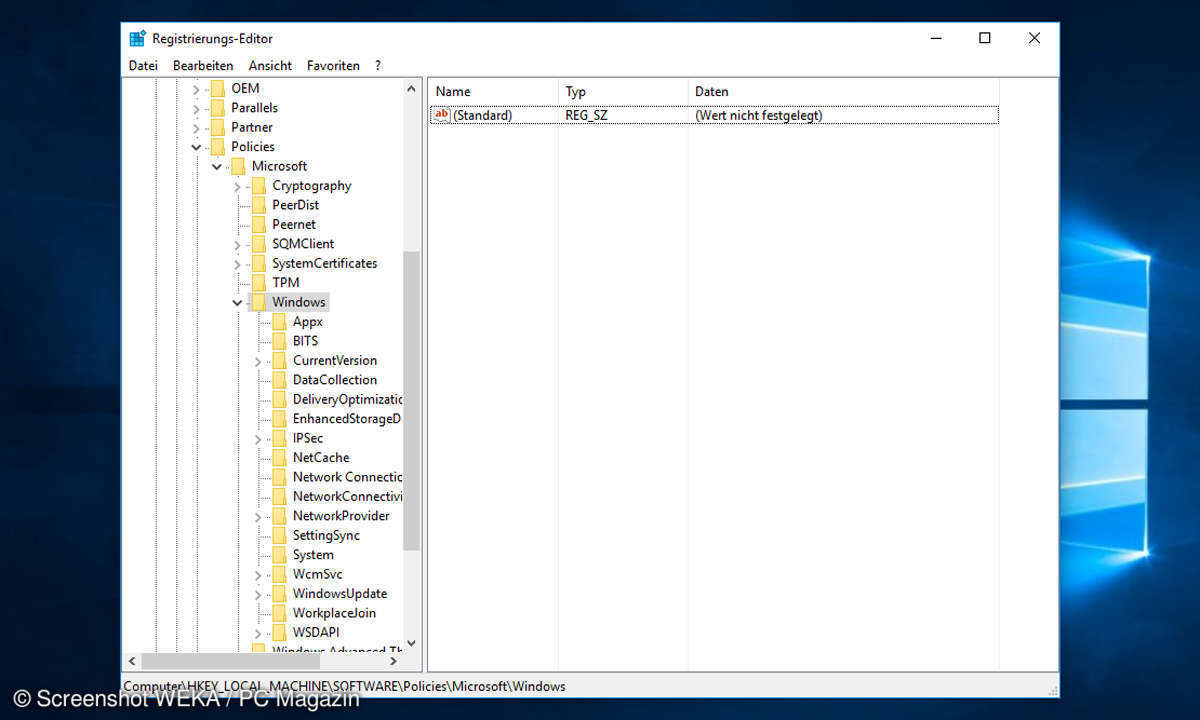Image resolution: width=1200 pixels, height=720 pixels.
Task: Click the folder icon beside Appx
Action: pyautogui.click(x=279, y=322)
